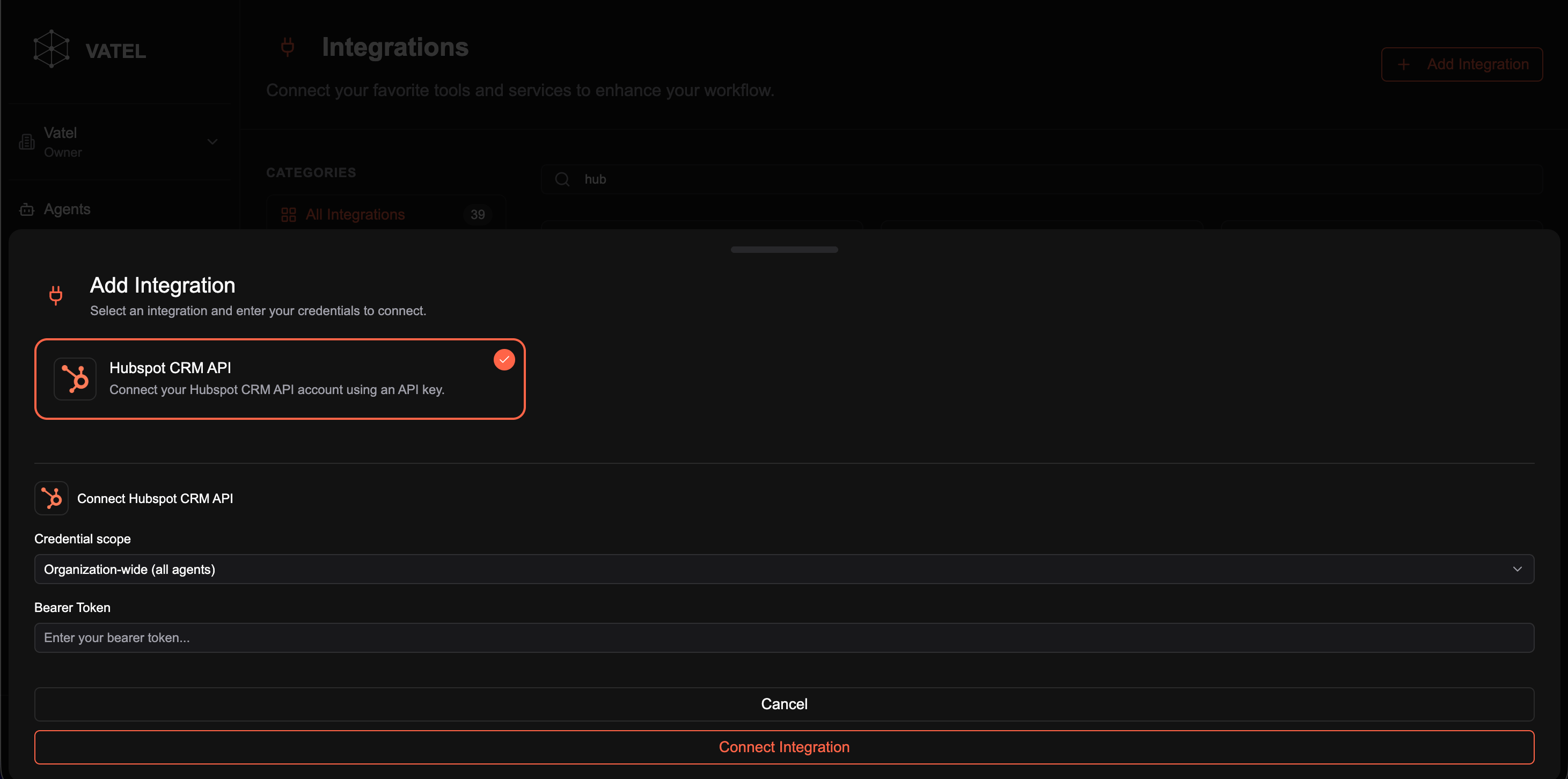Click the search magnifier icon
The width and height of the screenshot is (1568, 779).
coord(562,180)
